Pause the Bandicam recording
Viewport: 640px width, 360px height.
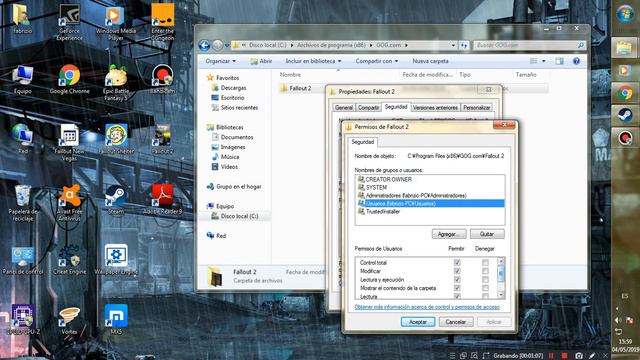(x=551, y=356)
